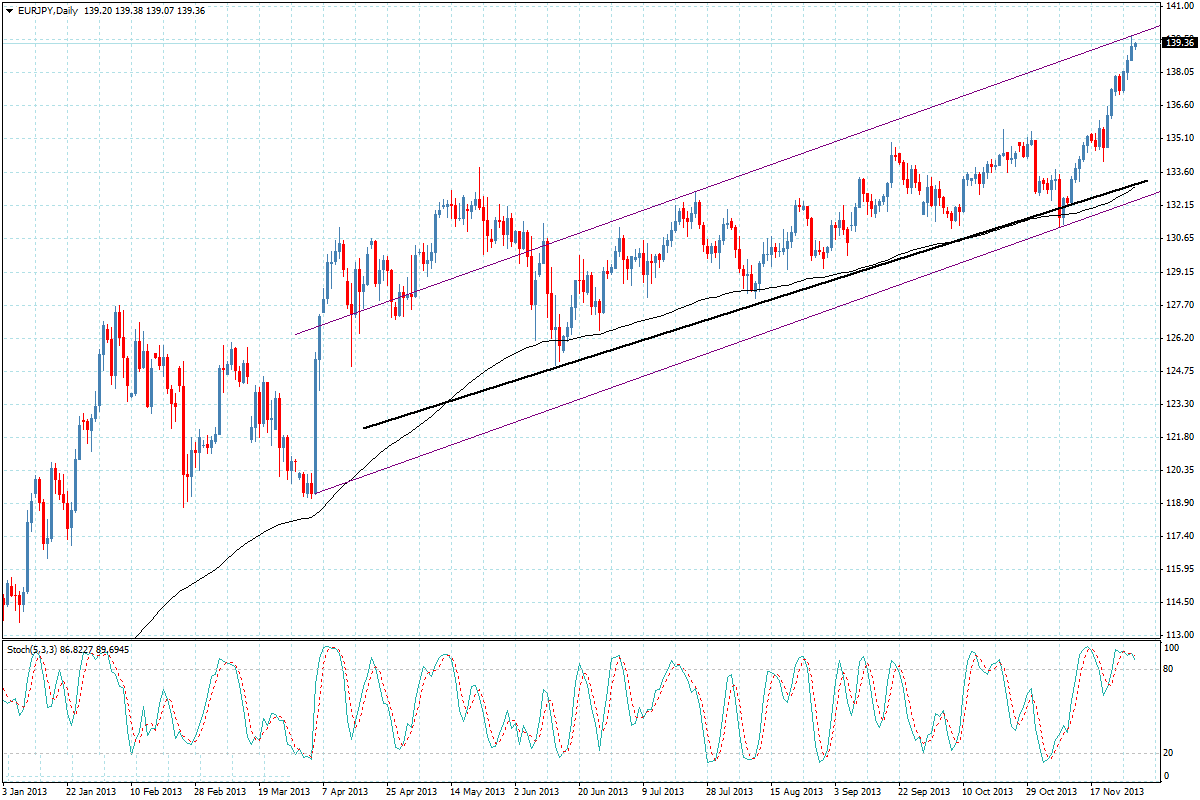The width and height of the screenshot is (1200, 800).
Task: Click the 3 Jan 2013 date label
Action: click(26, 791)
